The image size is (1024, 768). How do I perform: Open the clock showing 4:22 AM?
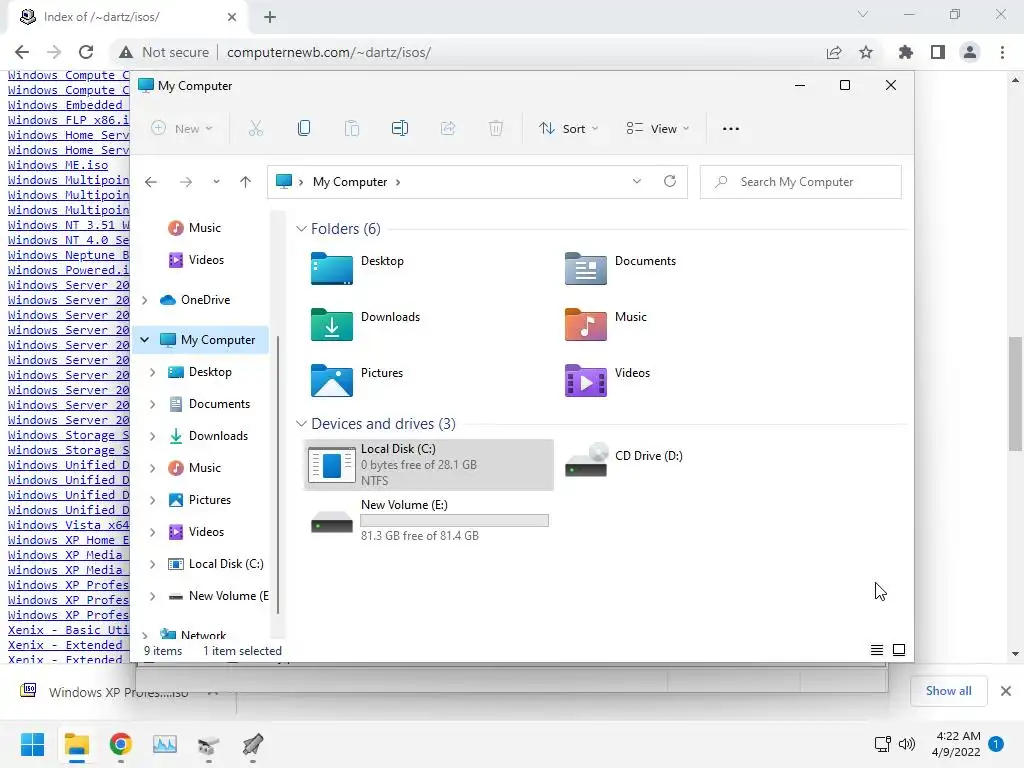[x=956, y=744]
